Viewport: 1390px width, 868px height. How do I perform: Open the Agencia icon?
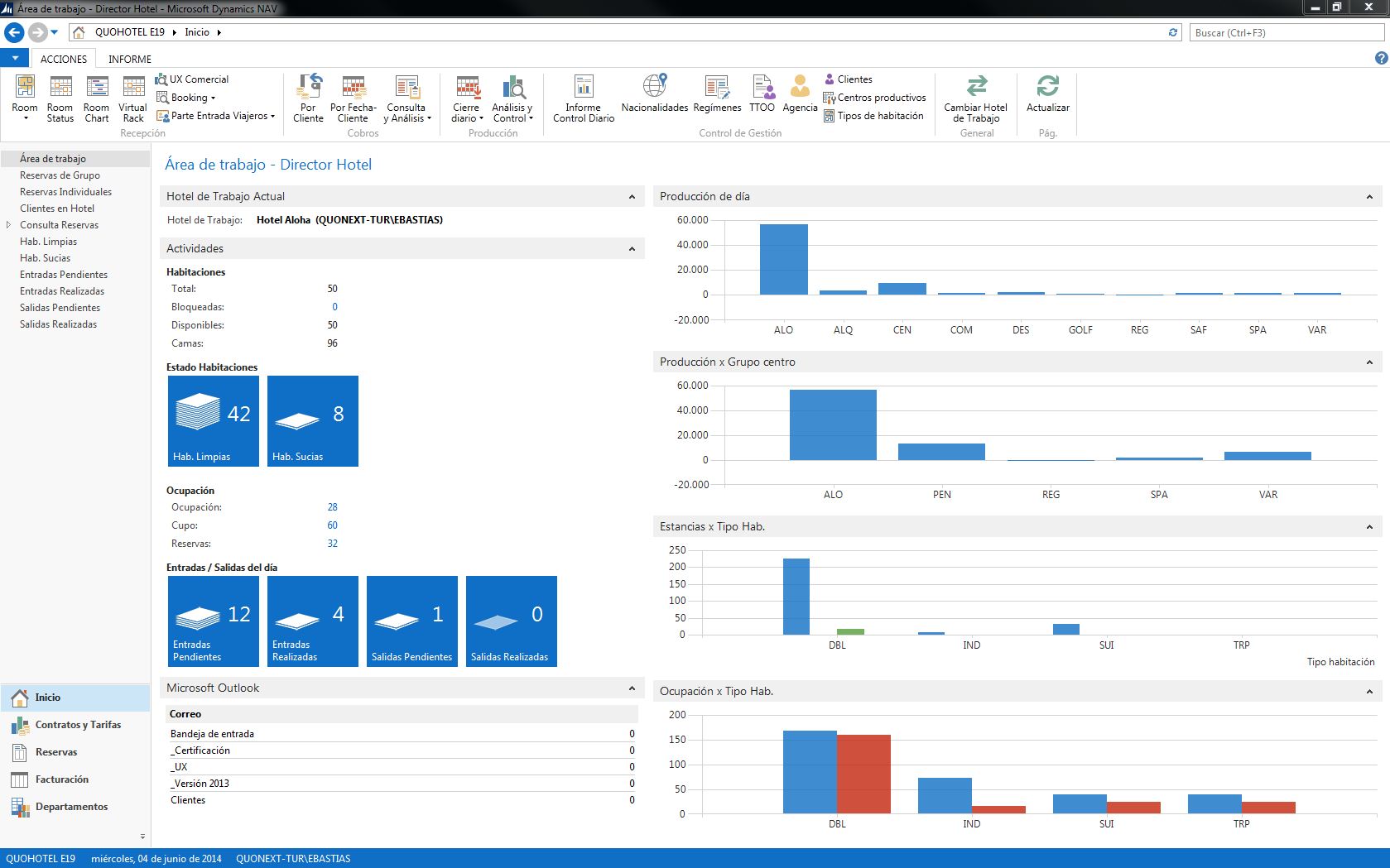pos(800,86)
